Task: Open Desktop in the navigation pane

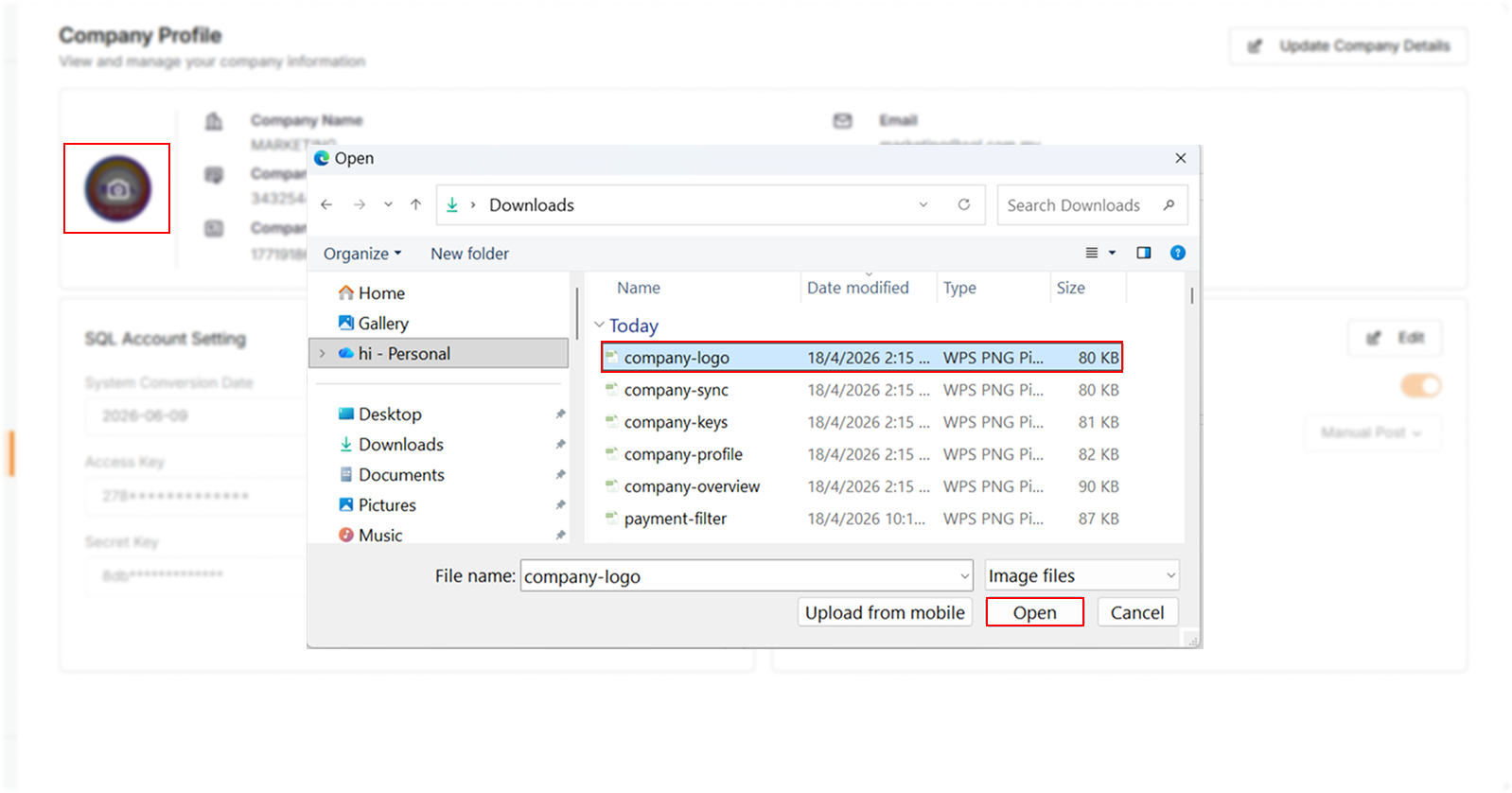Action: (x=380, y=414)
